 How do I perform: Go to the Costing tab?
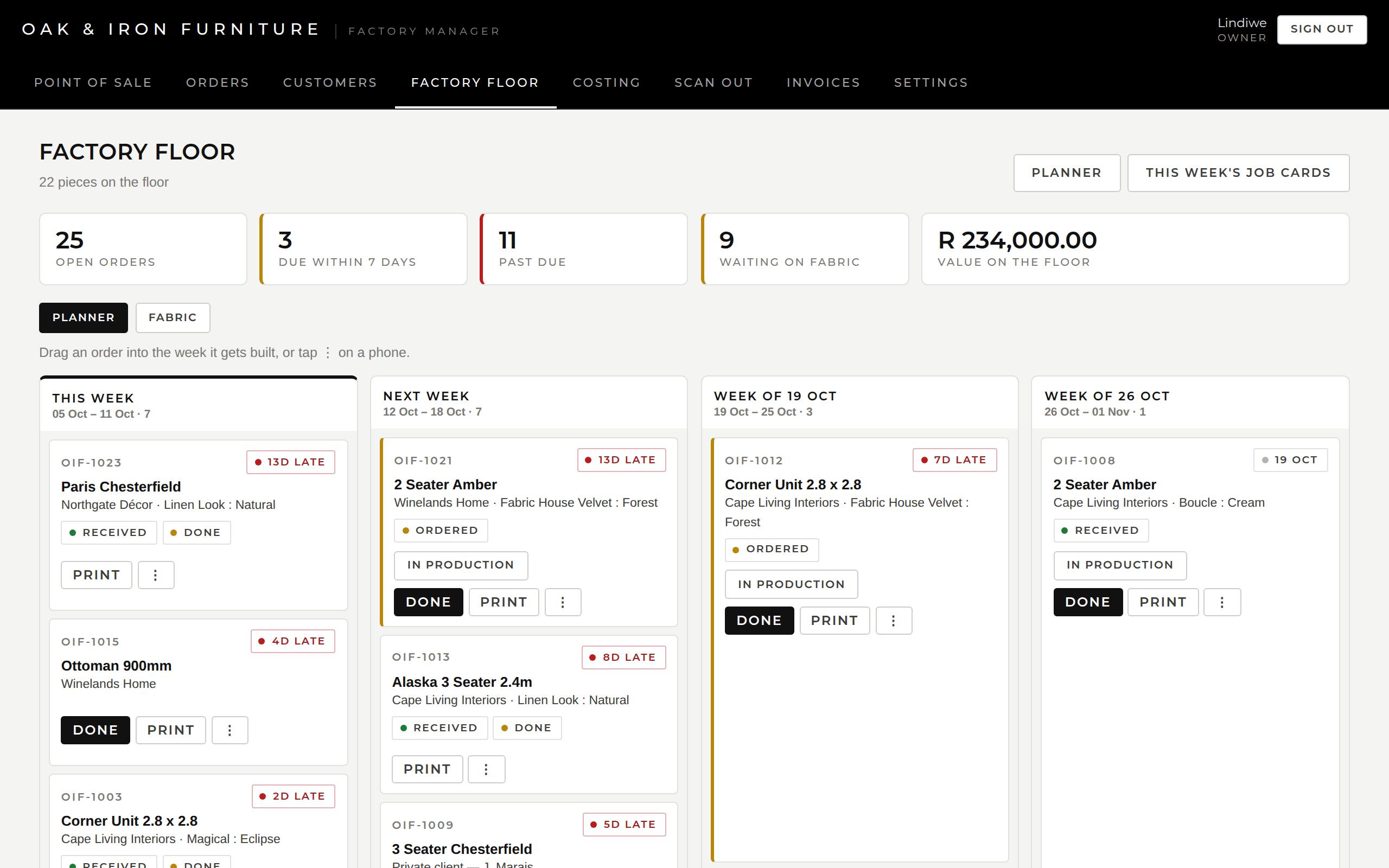pos(606,82)
